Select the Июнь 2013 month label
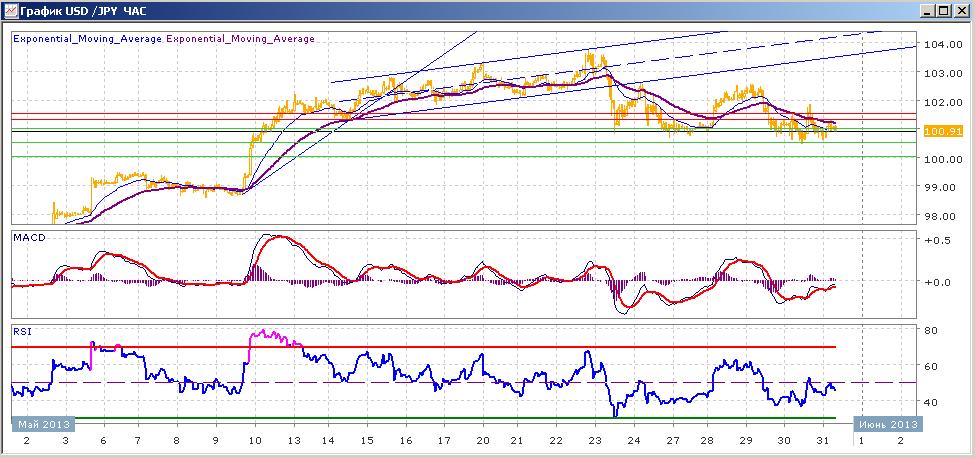Viewport: 975px width, 458px height. (x=889, y=424)
